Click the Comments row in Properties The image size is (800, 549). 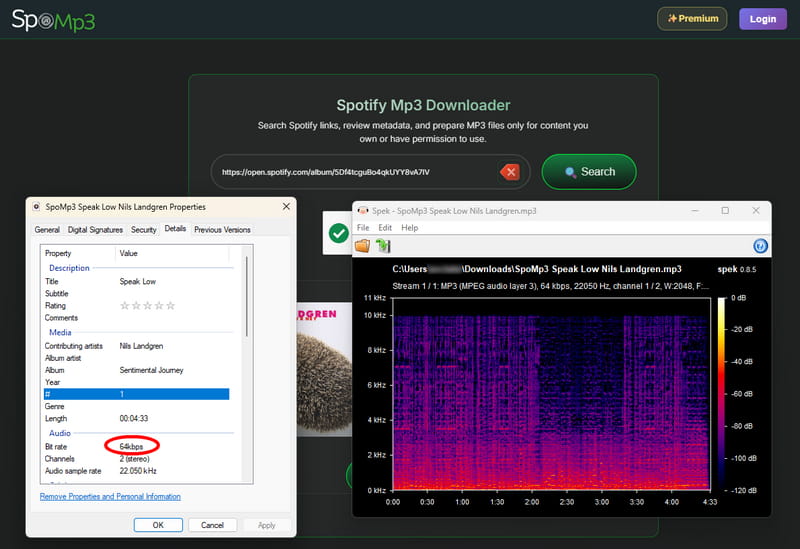(136, 318)
